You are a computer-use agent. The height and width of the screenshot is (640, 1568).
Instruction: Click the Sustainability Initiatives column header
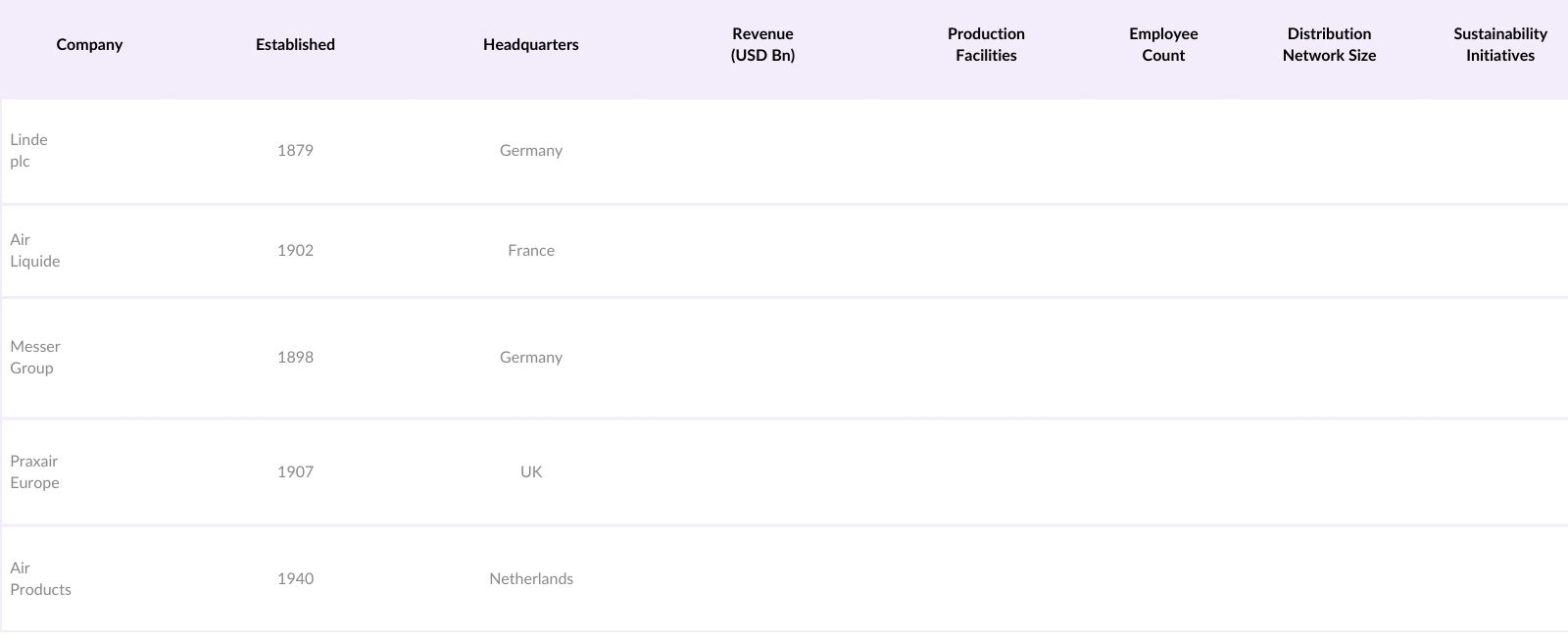point(1499,45)
